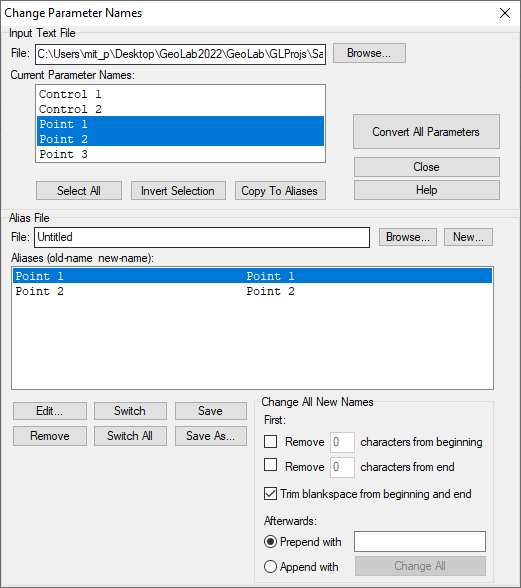
Task: Click the Close button
Action: [426, 167]
